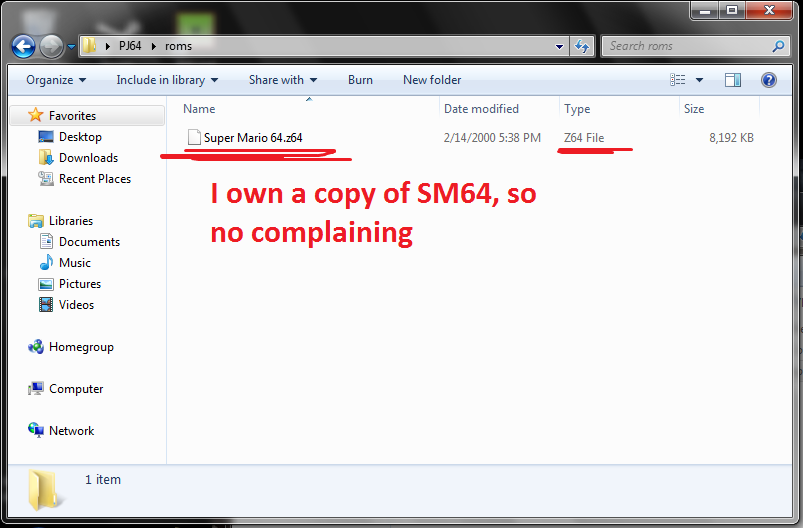Open Include in library dropdown
The image size is (803, 528).
(x=167, y=80)
